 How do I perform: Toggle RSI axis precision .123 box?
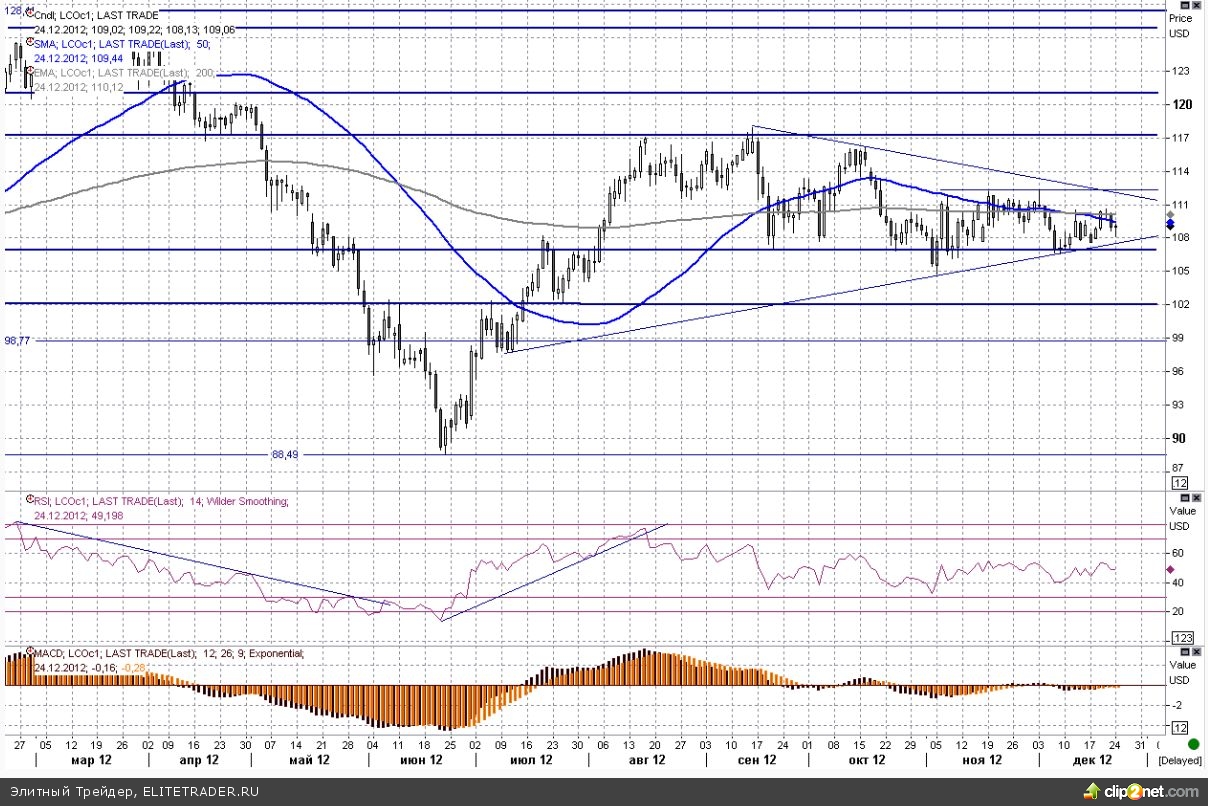tap(1180, 637)
